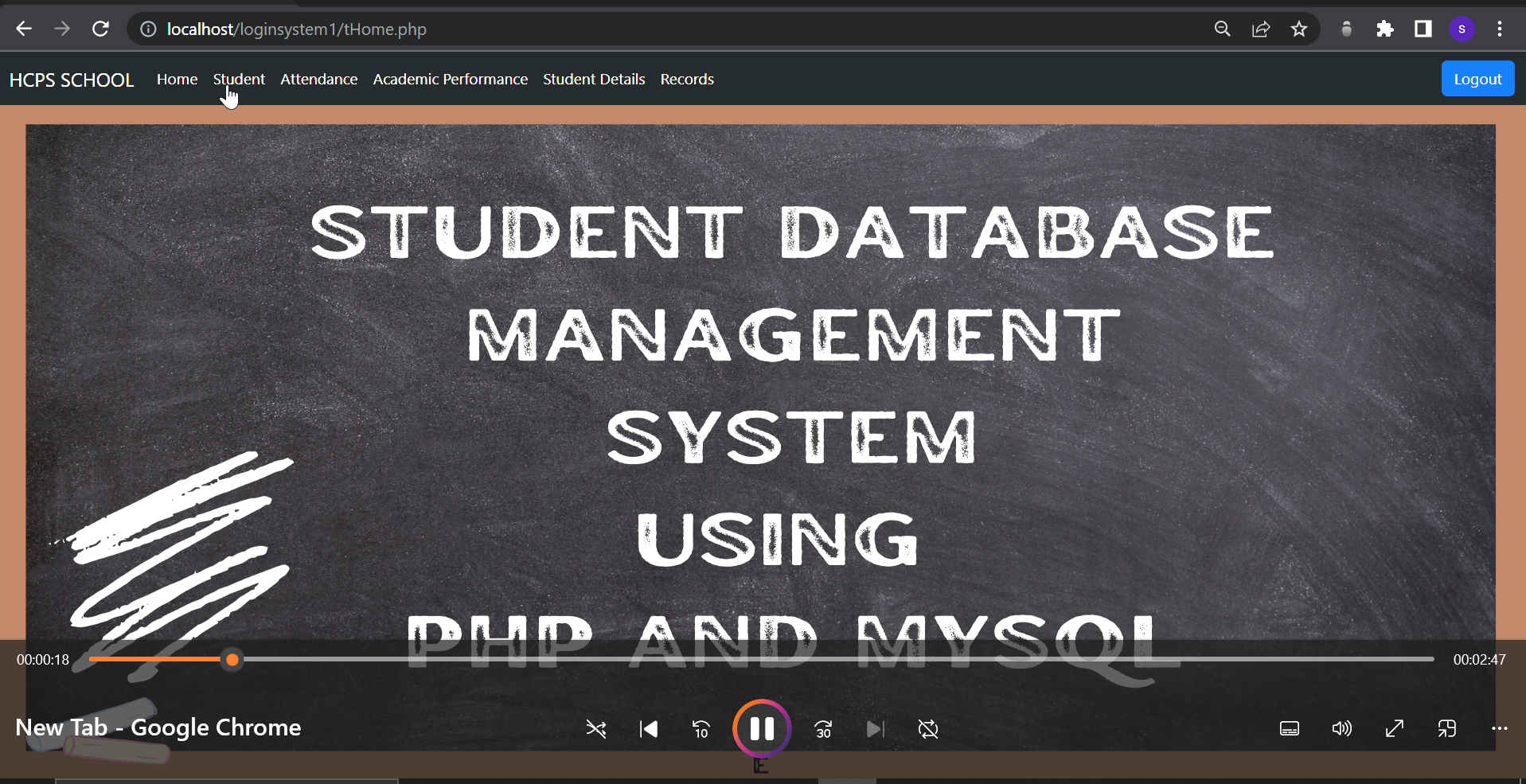Go to Academic Performance

click(450, 80)
